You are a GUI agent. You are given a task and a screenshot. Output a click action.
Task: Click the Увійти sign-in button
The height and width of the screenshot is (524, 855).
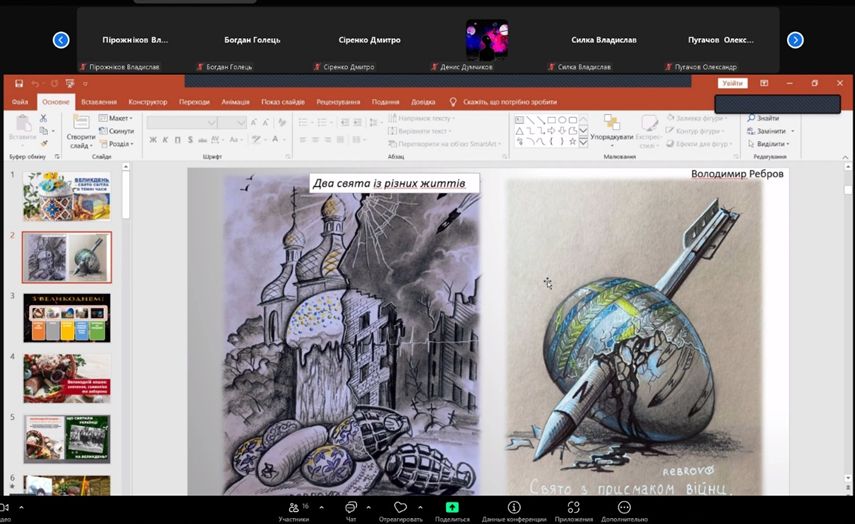click(x=732, y=83)
